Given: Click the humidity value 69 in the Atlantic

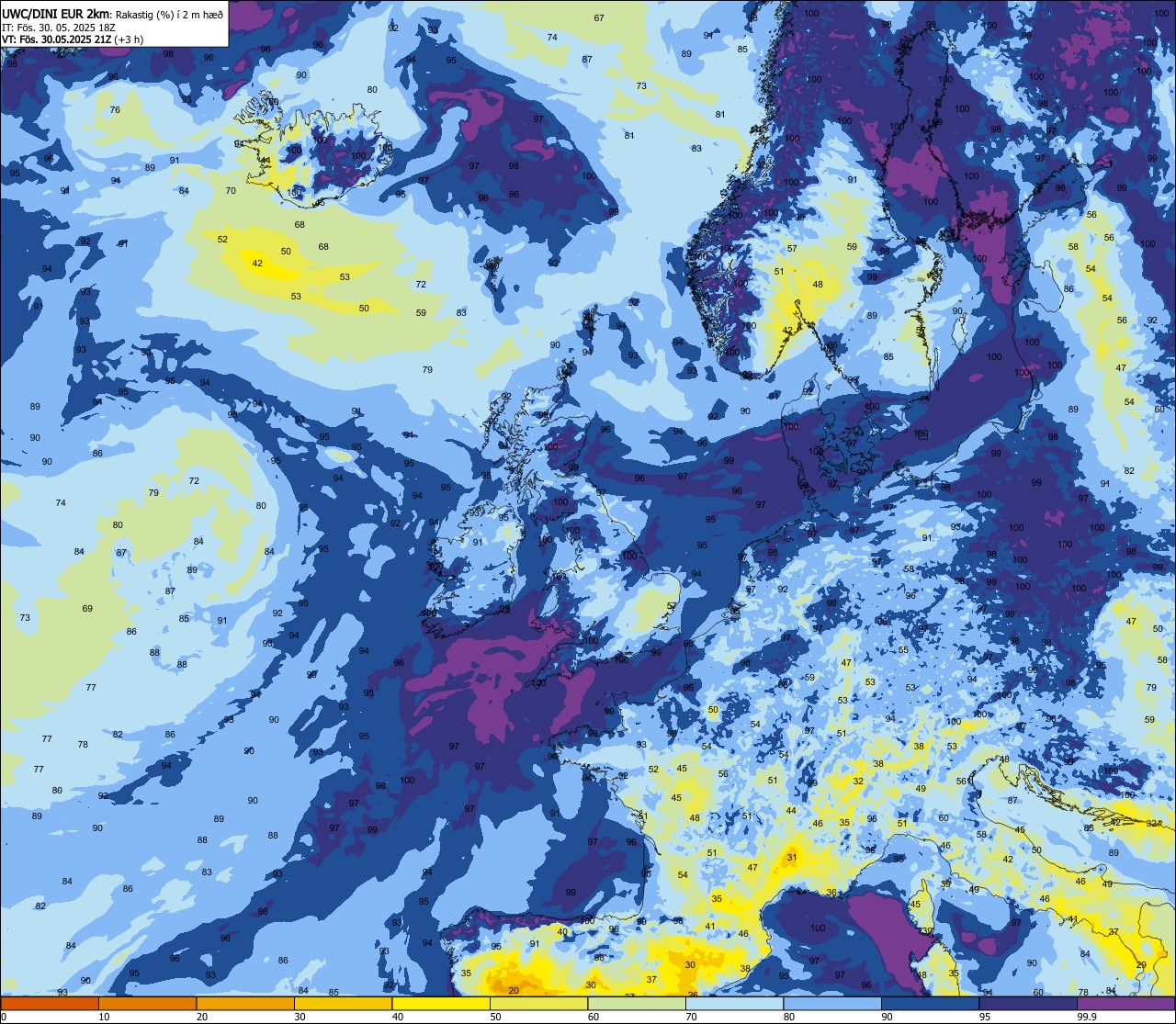Looking at the screenshot, I should point(87,609).
